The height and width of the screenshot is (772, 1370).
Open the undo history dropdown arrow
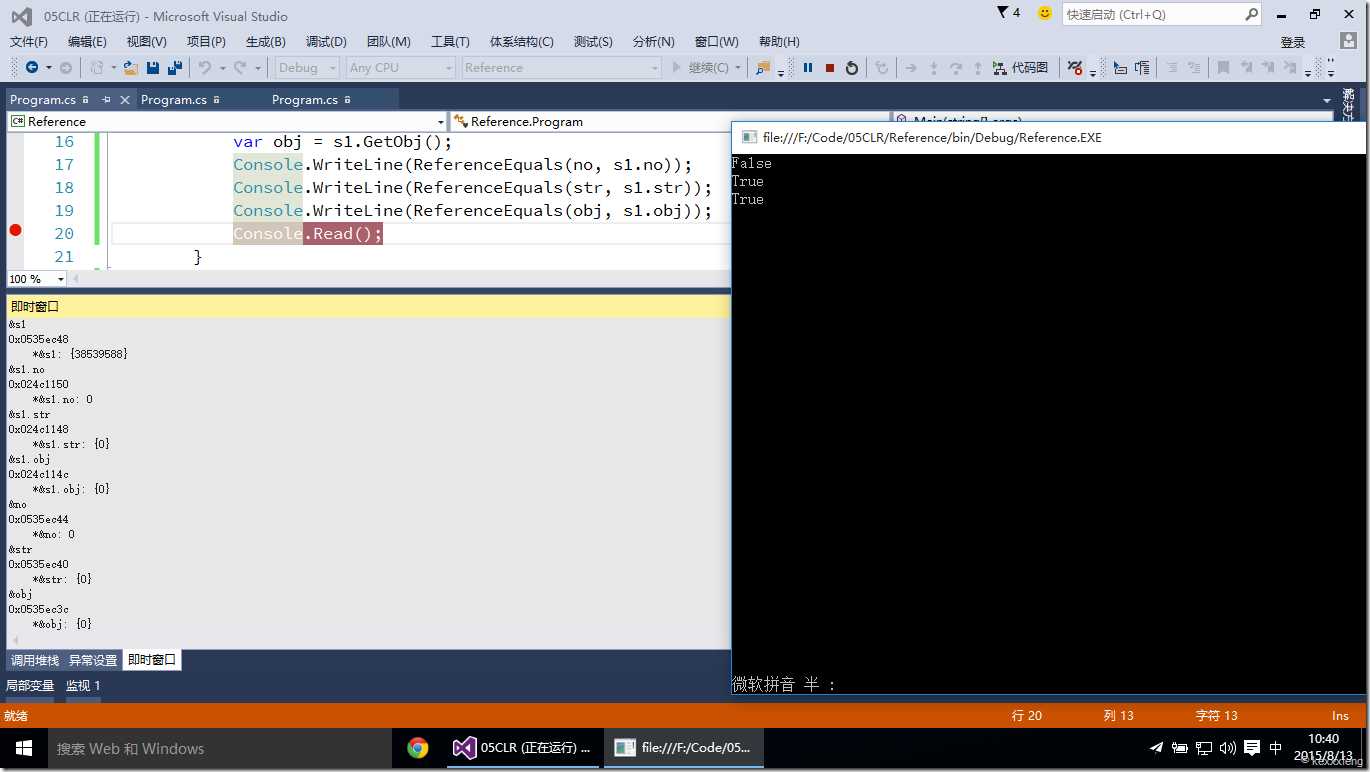[222, 68]
